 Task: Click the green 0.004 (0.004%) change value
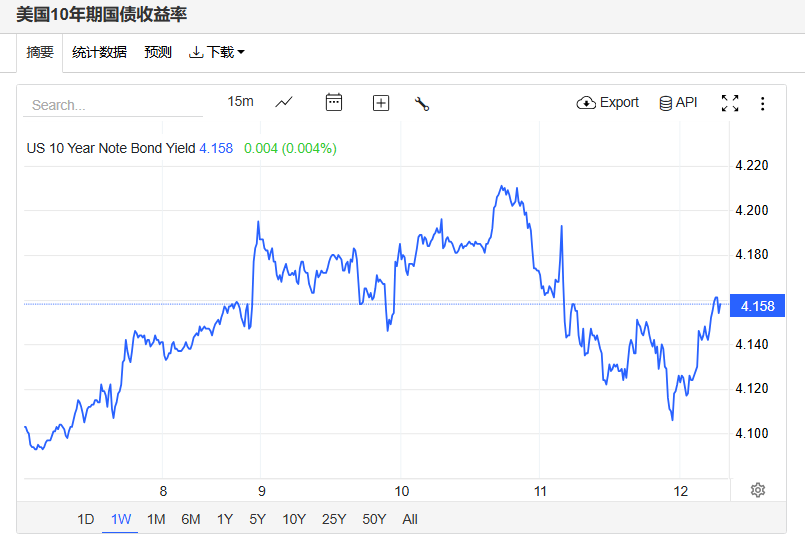[x=290, y=148]
